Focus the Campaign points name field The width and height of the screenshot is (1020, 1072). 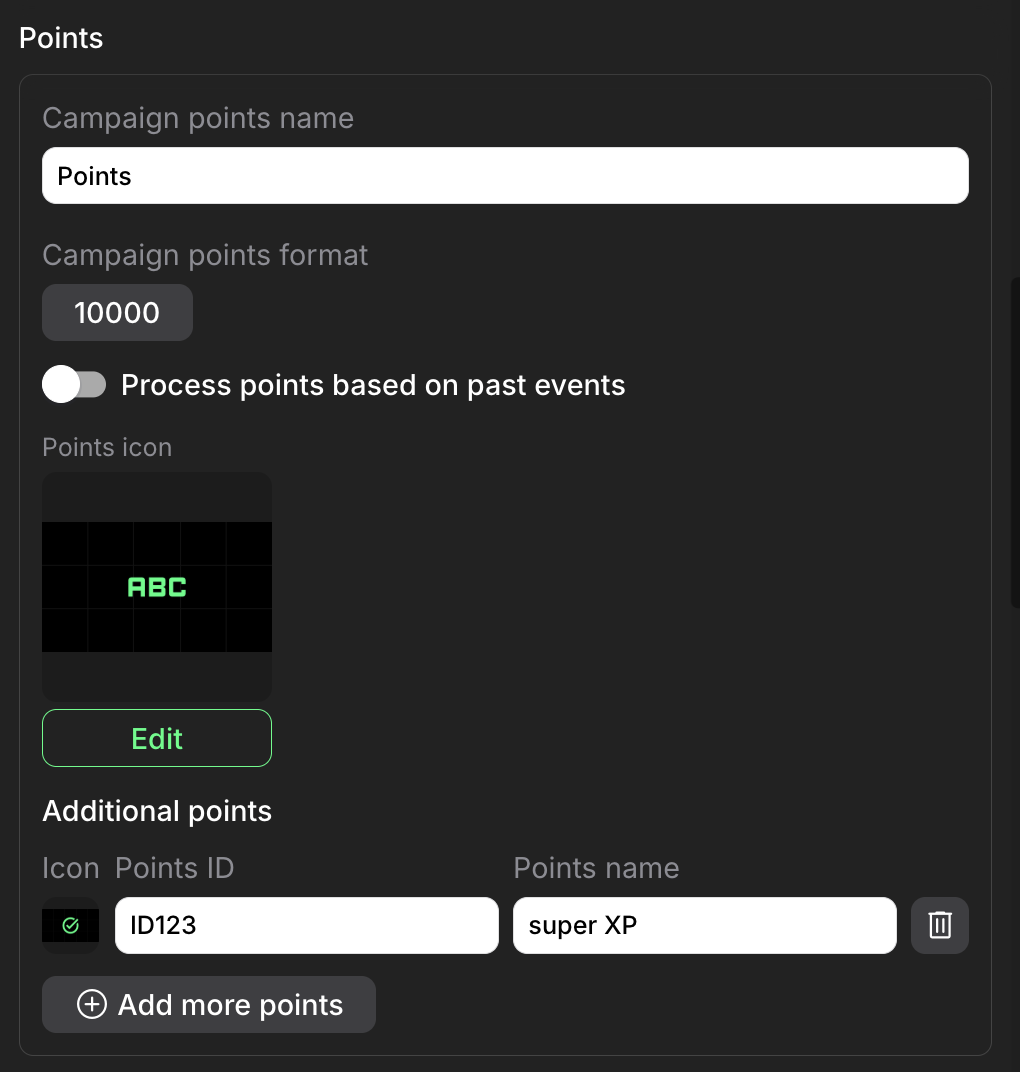(x=505, y=176)
